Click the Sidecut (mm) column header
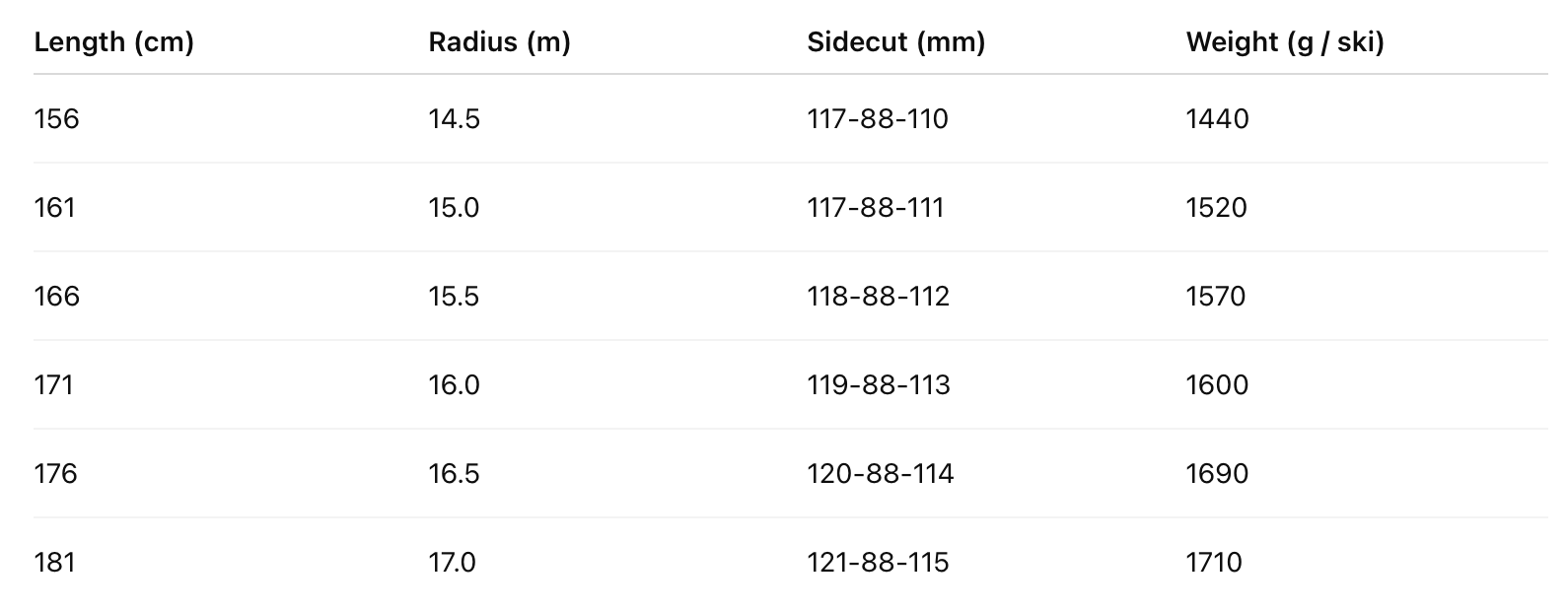Viewport: 1568px width, 613px height. pos(895,42)
